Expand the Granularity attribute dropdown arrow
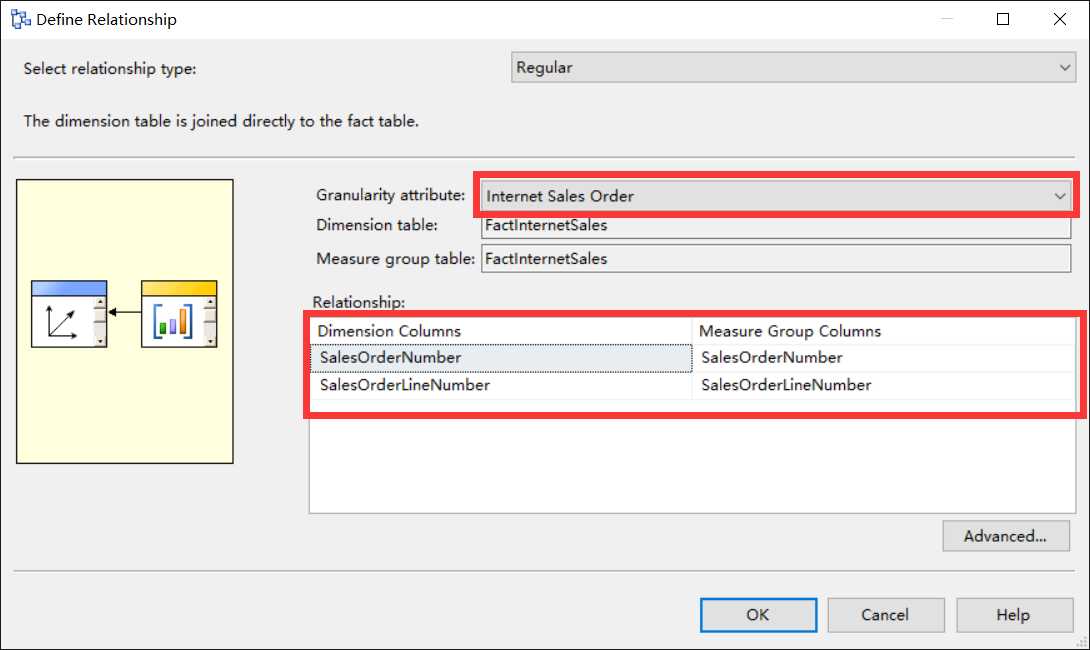 [x=1059, y=196]
